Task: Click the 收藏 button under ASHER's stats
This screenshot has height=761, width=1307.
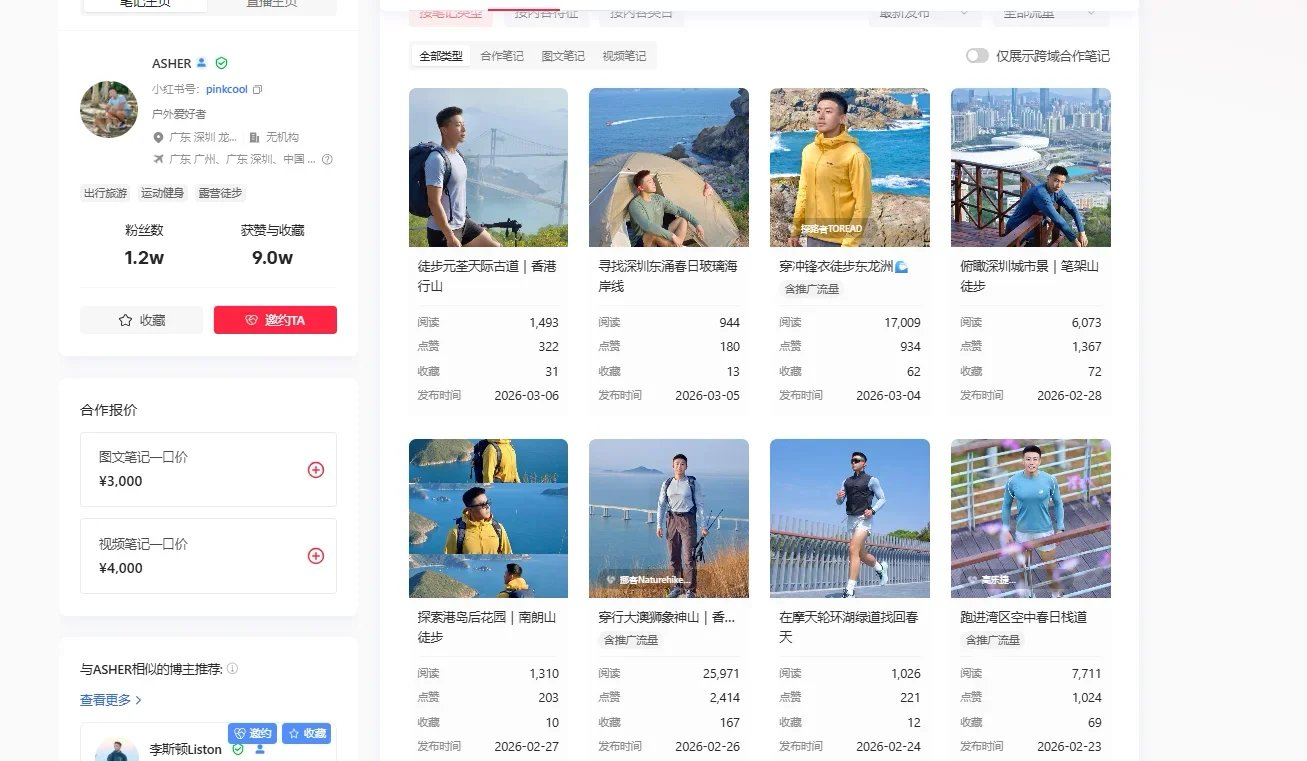Action: [141, 320]
